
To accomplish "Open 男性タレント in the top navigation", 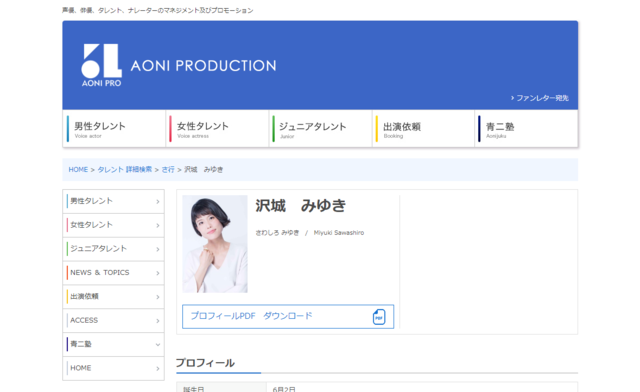I will pyautogui.click(x=114, y=129).
